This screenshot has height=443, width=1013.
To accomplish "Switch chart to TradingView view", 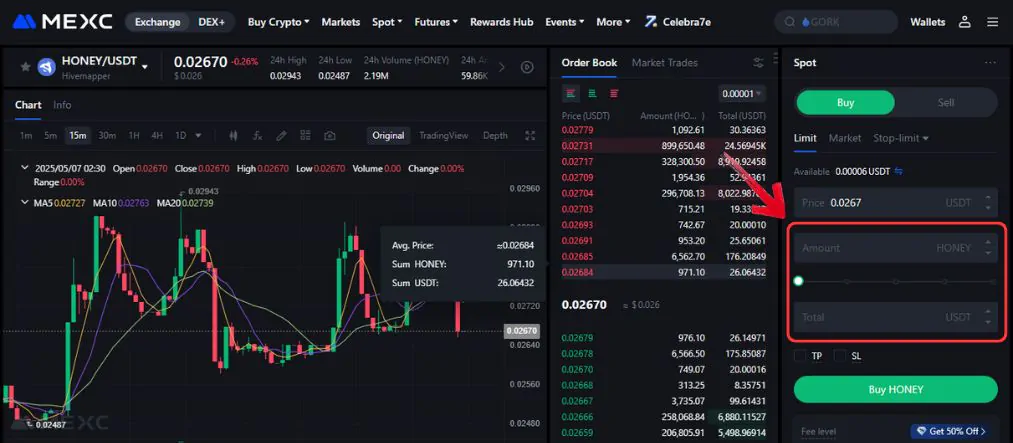I will (443, 136).
